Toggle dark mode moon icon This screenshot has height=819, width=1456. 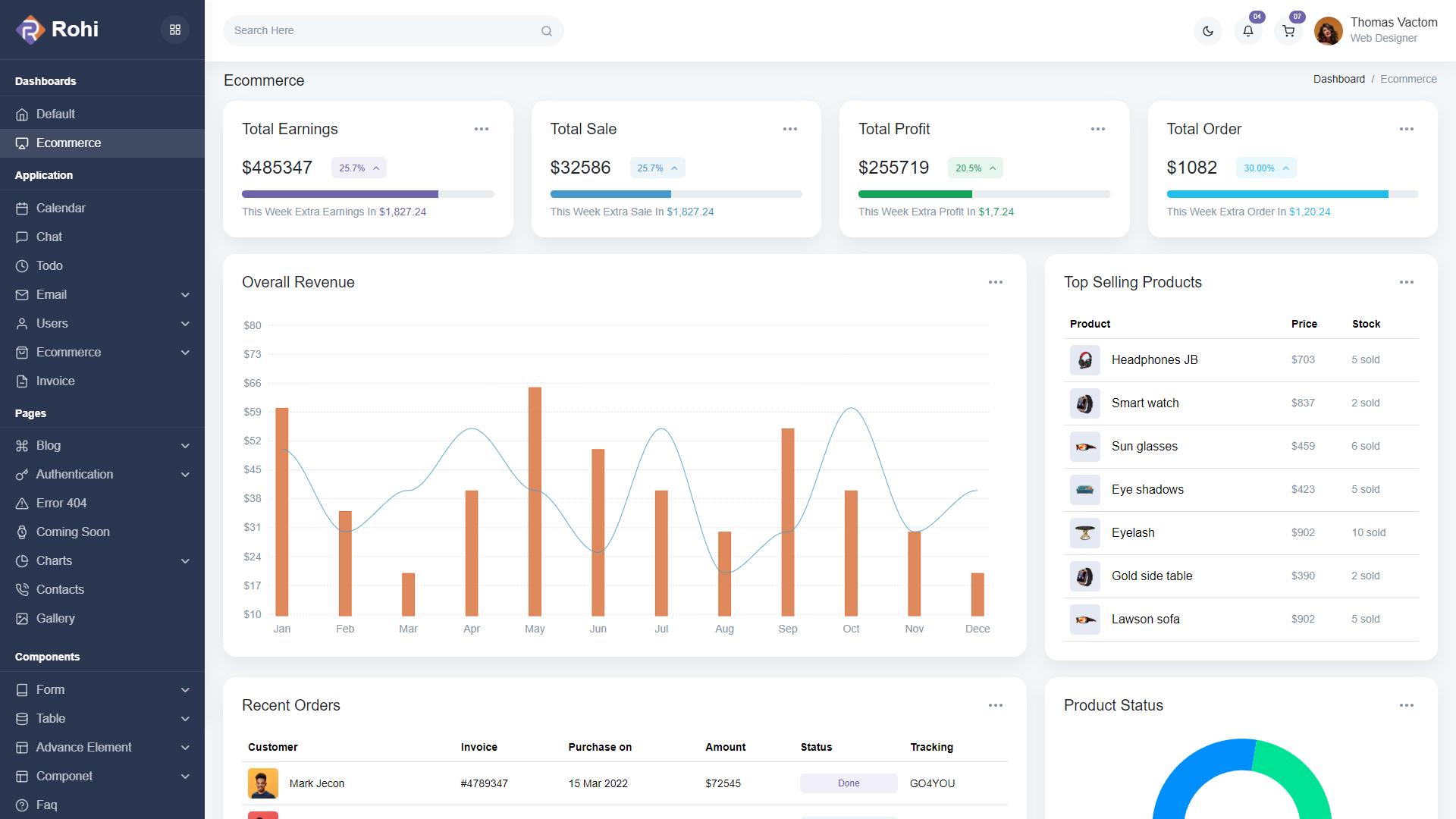tap(1208, 31)
